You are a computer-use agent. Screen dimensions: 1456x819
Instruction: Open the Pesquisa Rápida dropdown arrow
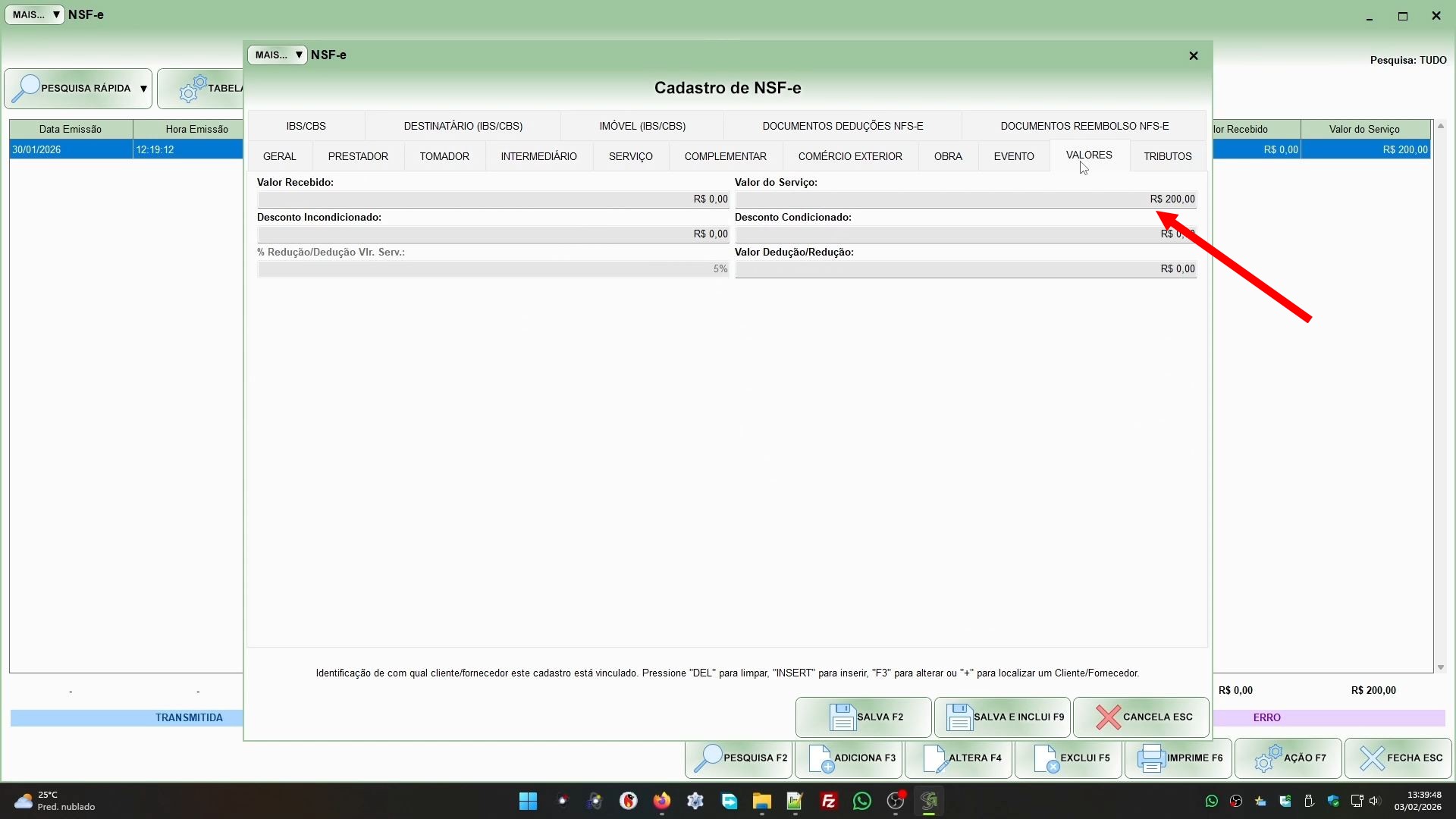pos(143,89)
